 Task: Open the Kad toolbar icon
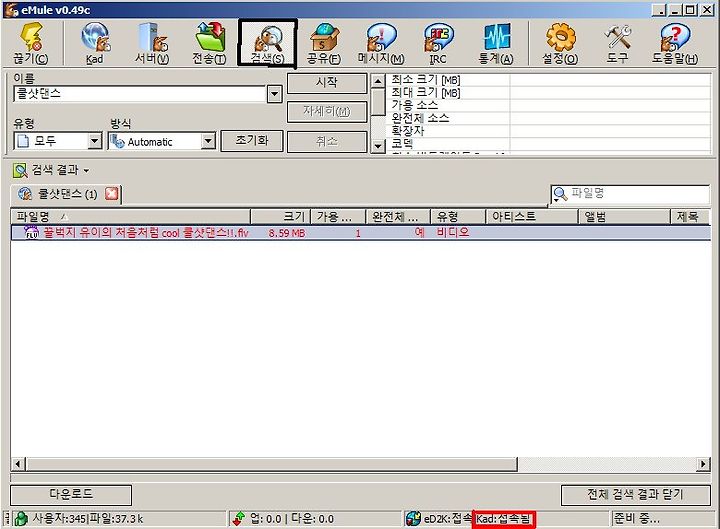[95, 43]
